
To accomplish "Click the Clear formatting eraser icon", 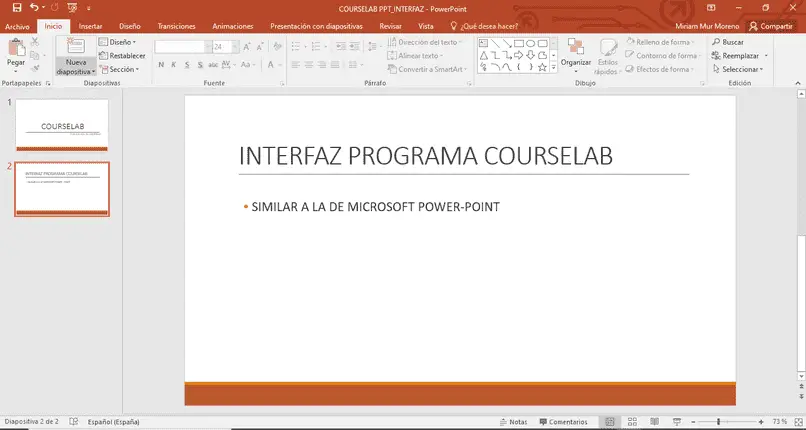I will [278, 47].
